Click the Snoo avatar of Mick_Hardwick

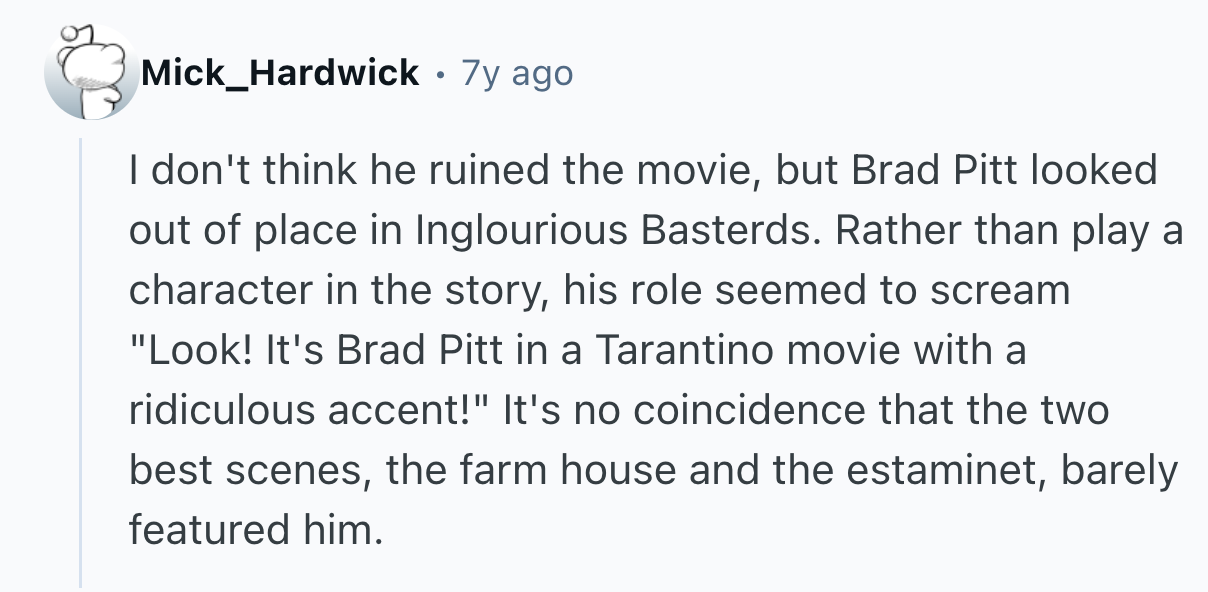pyautogui.click(x=92, y=74)
